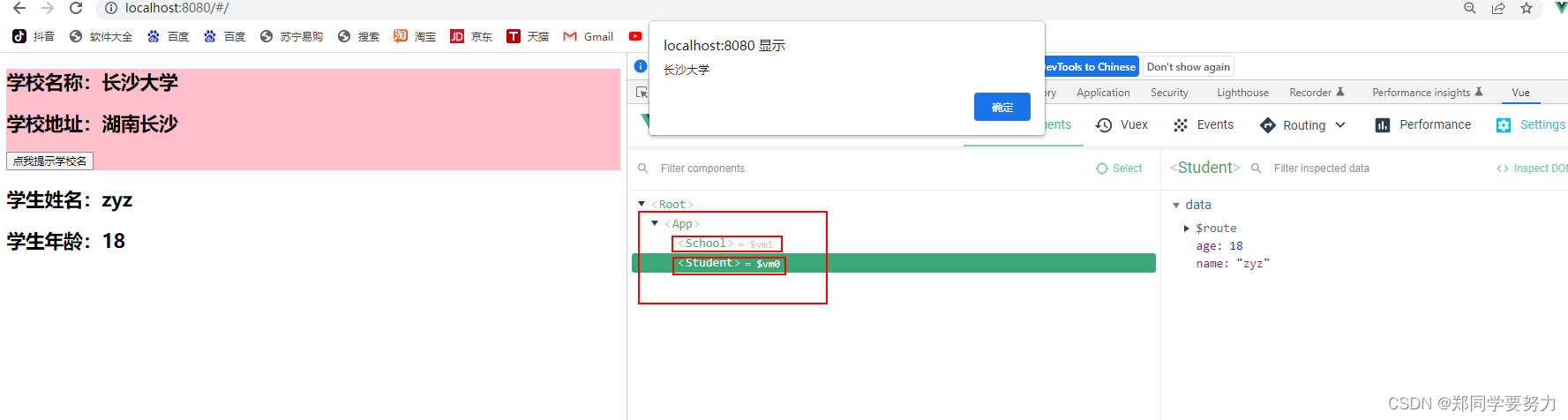Click the 学生姓名:zyz heading
The image size is (1568, 420).
tap(70, 200)
